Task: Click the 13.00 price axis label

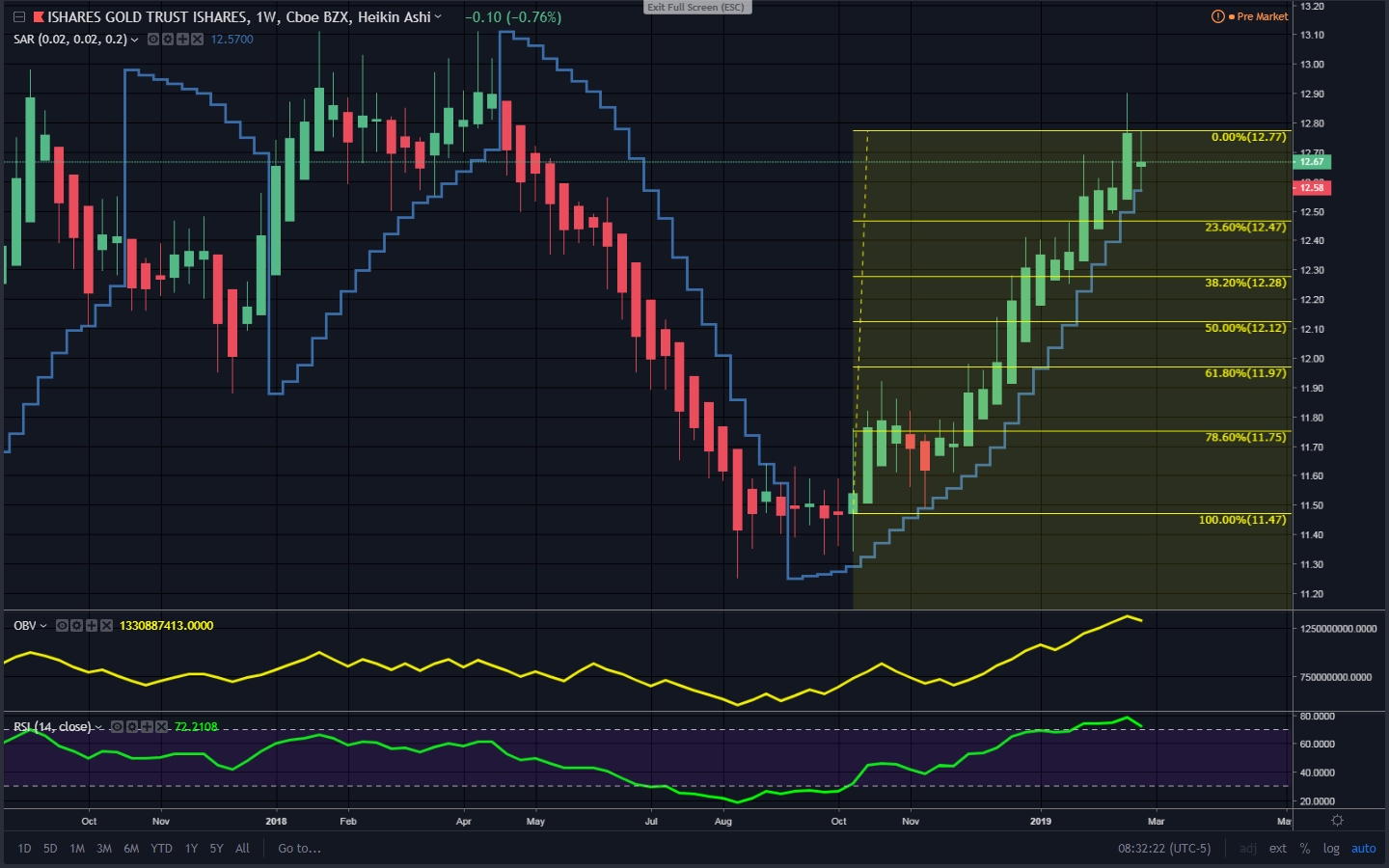Action: point(1312,65)
